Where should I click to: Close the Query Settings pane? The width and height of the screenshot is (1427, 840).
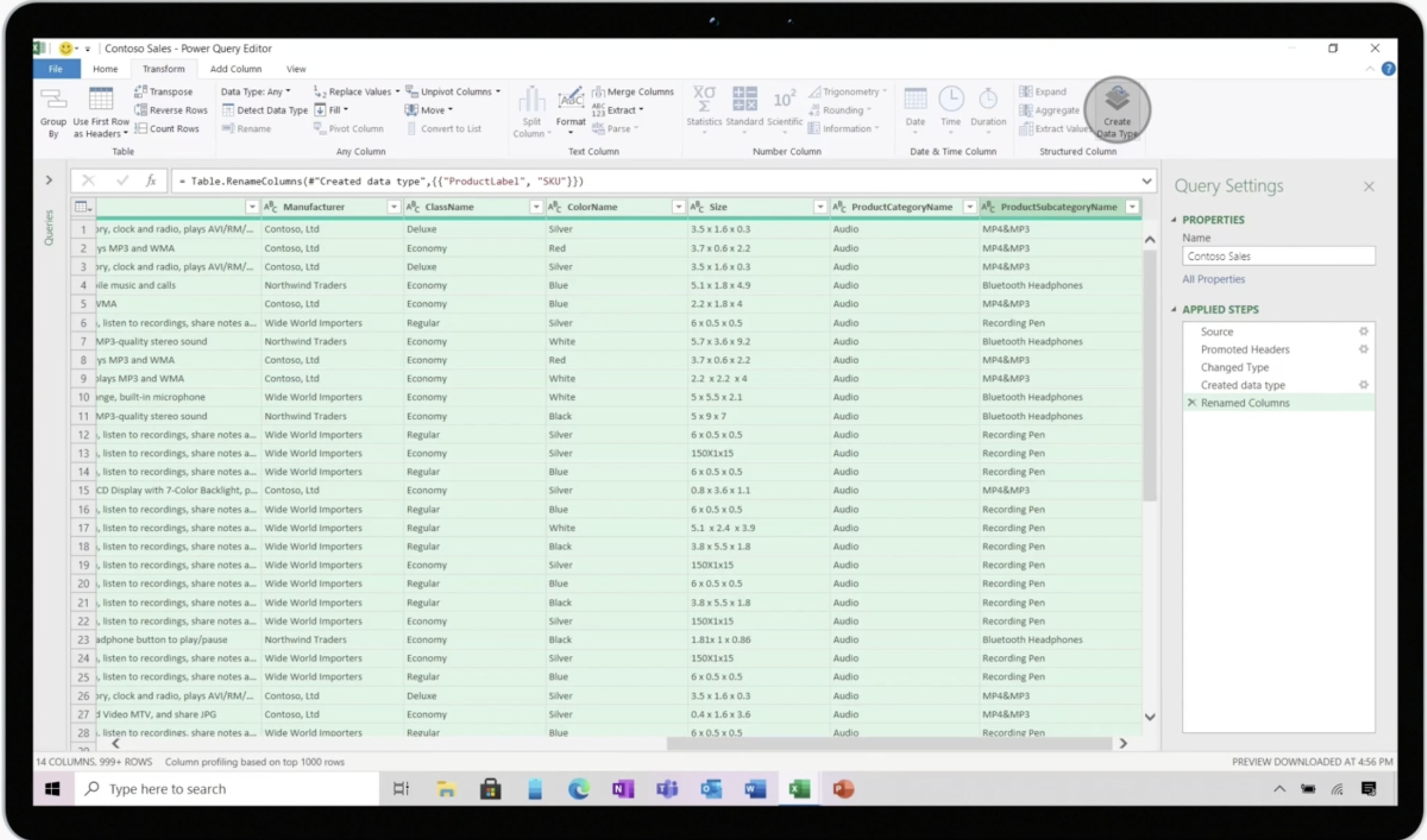point(1369,186)
